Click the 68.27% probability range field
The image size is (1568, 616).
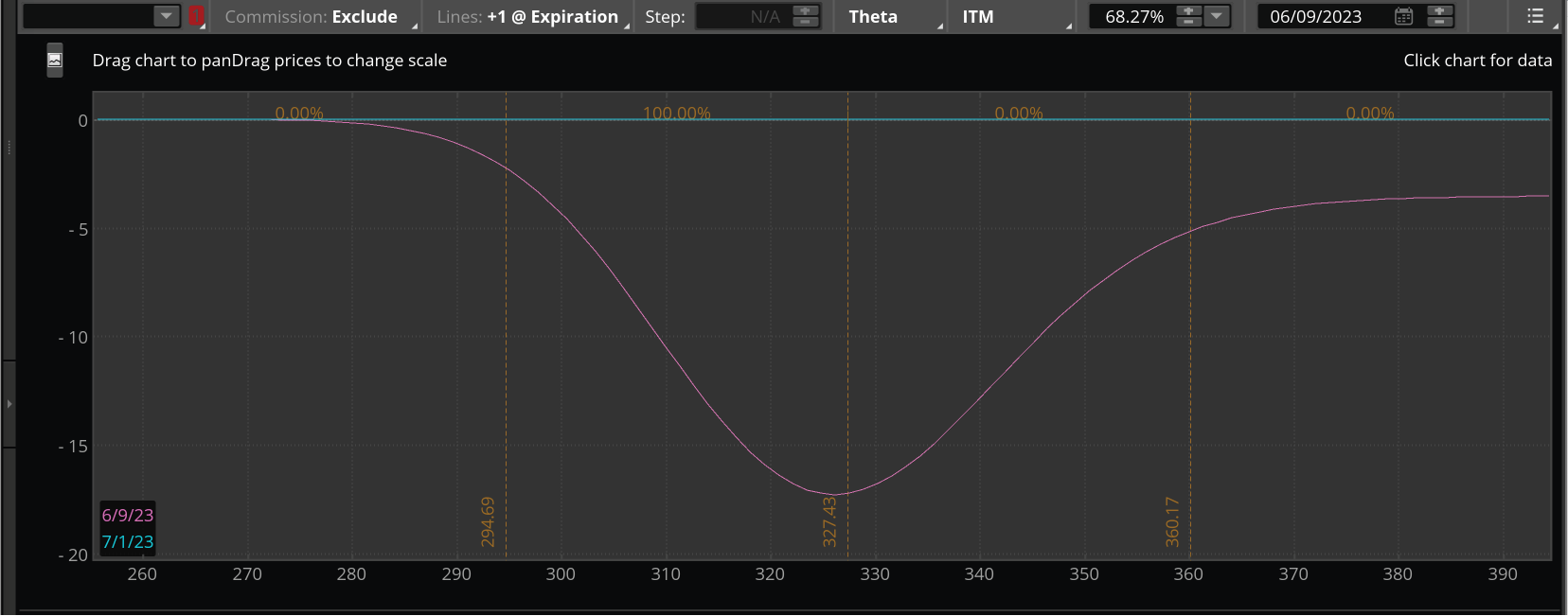[1134, 17]
